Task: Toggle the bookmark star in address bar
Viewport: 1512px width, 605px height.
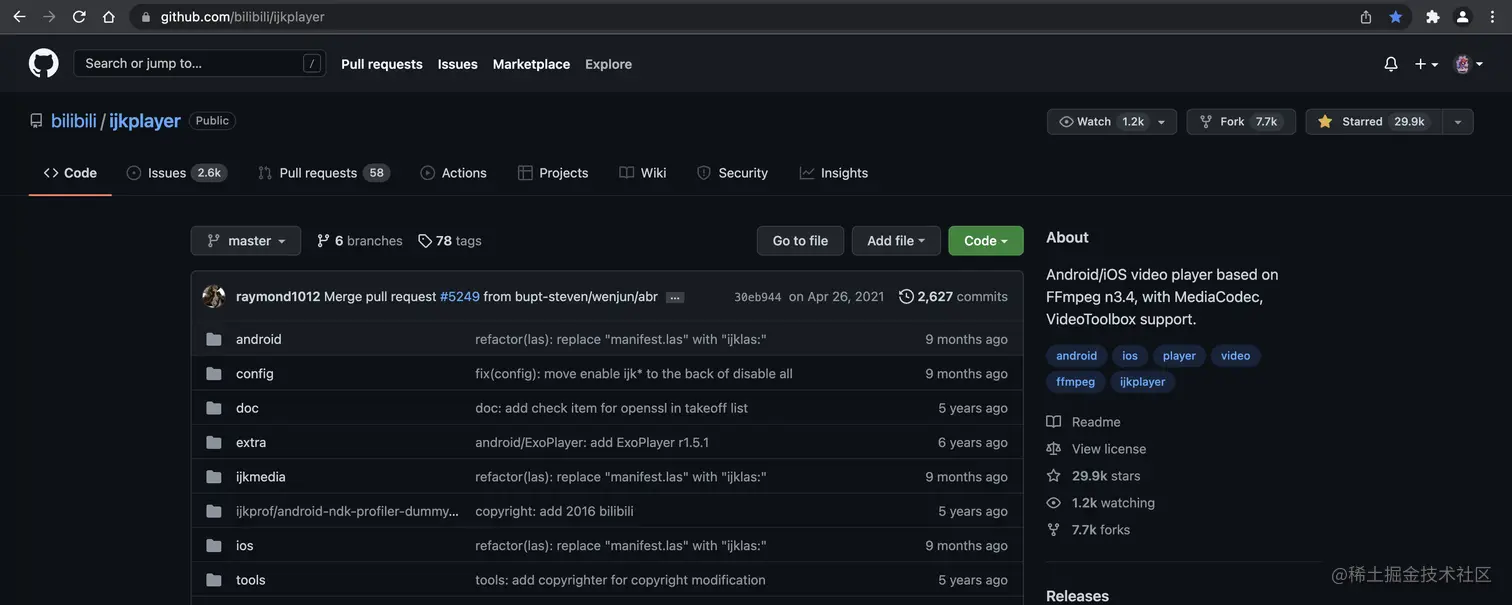Action: pos(1395,17)
